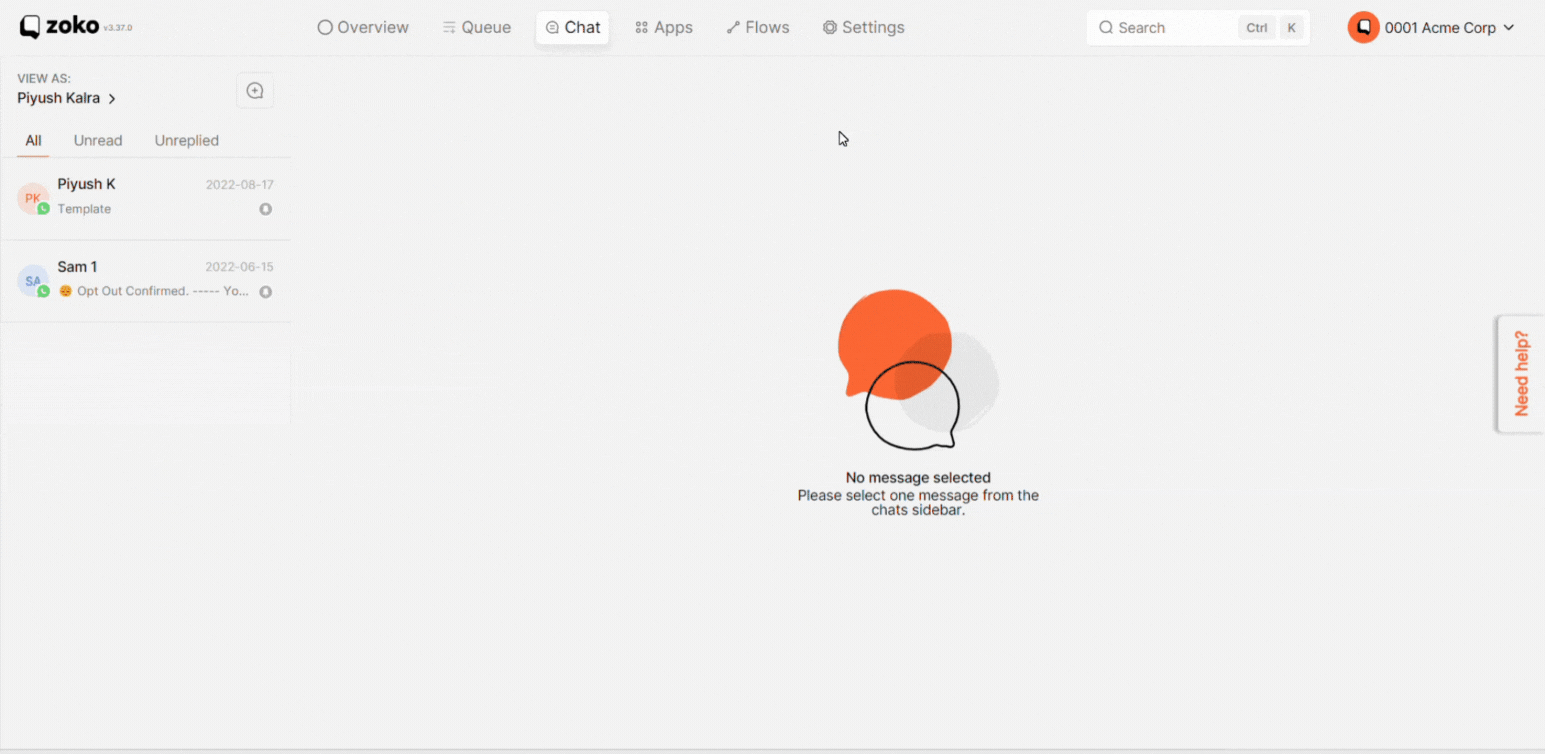Click the PK contact avatar
This screenshot has height=754, width=1545.
(x=33, y=198)
